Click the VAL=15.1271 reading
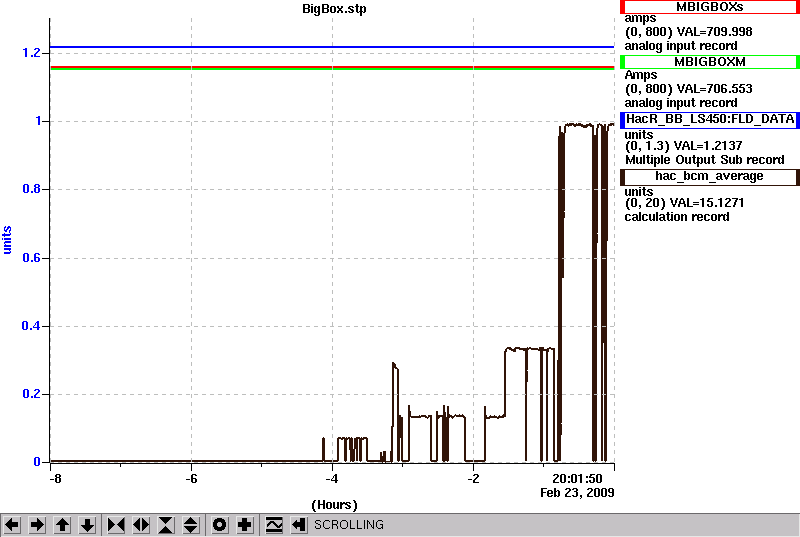The image size is (800, 537). pyautogui.click(x=707, y=203)
